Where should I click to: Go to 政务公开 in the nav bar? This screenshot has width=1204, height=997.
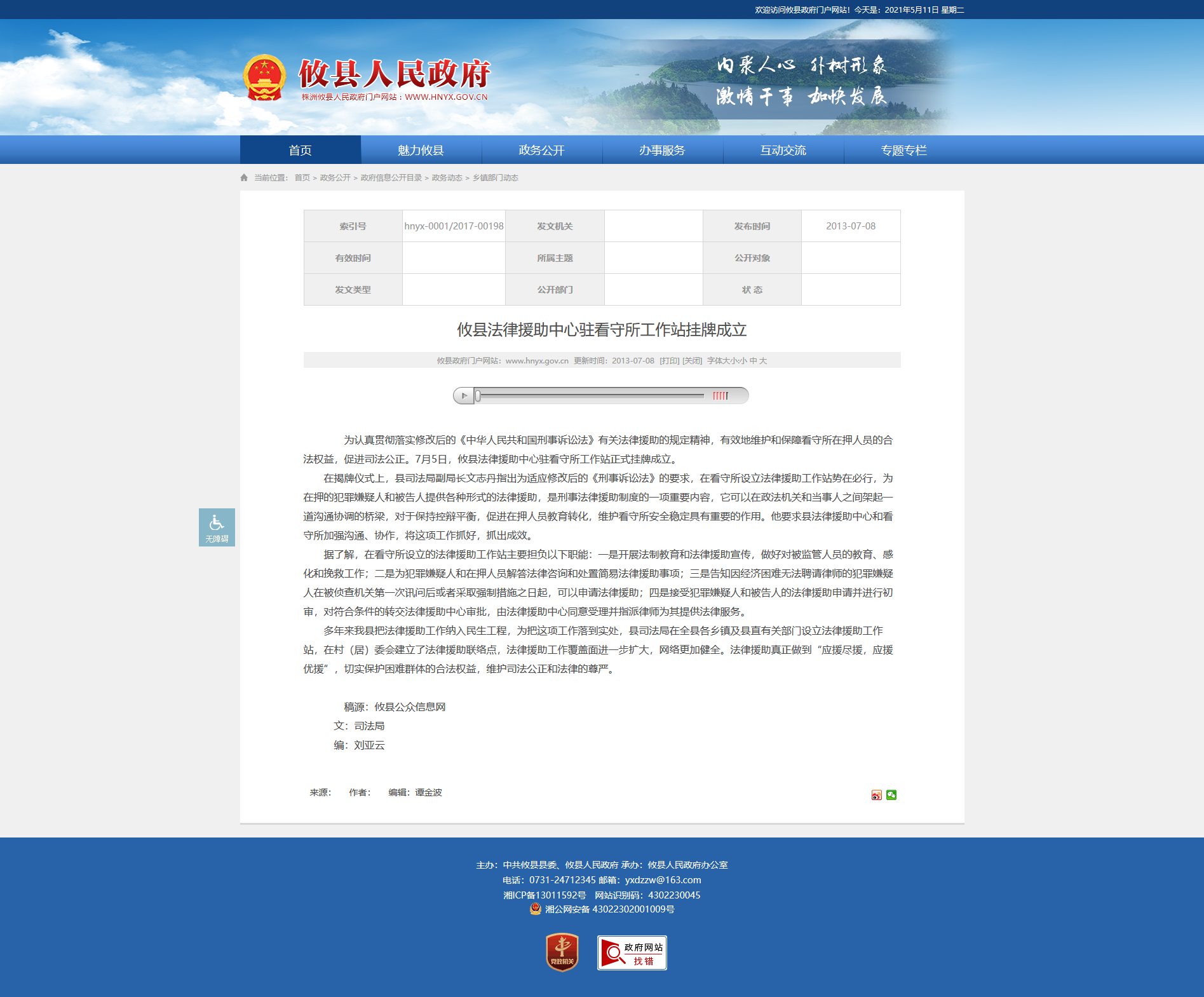click(x=541, y=150)
